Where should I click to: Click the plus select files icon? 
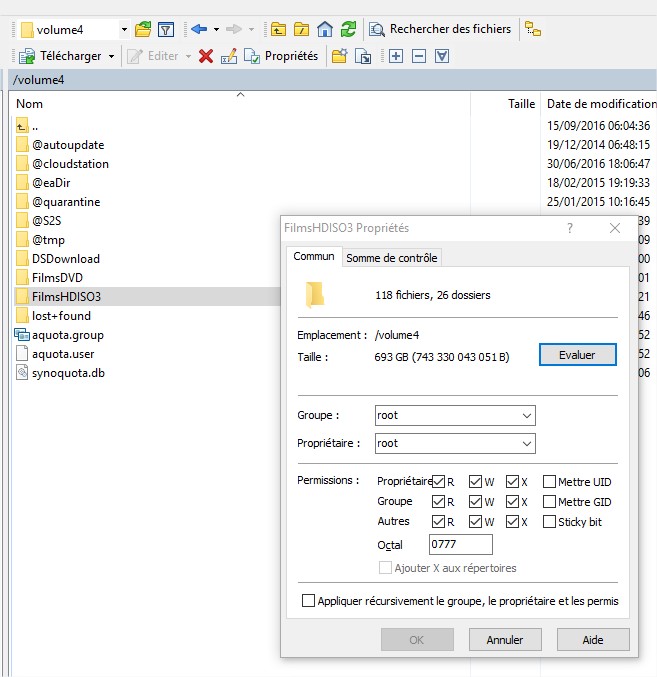point(396,56)
